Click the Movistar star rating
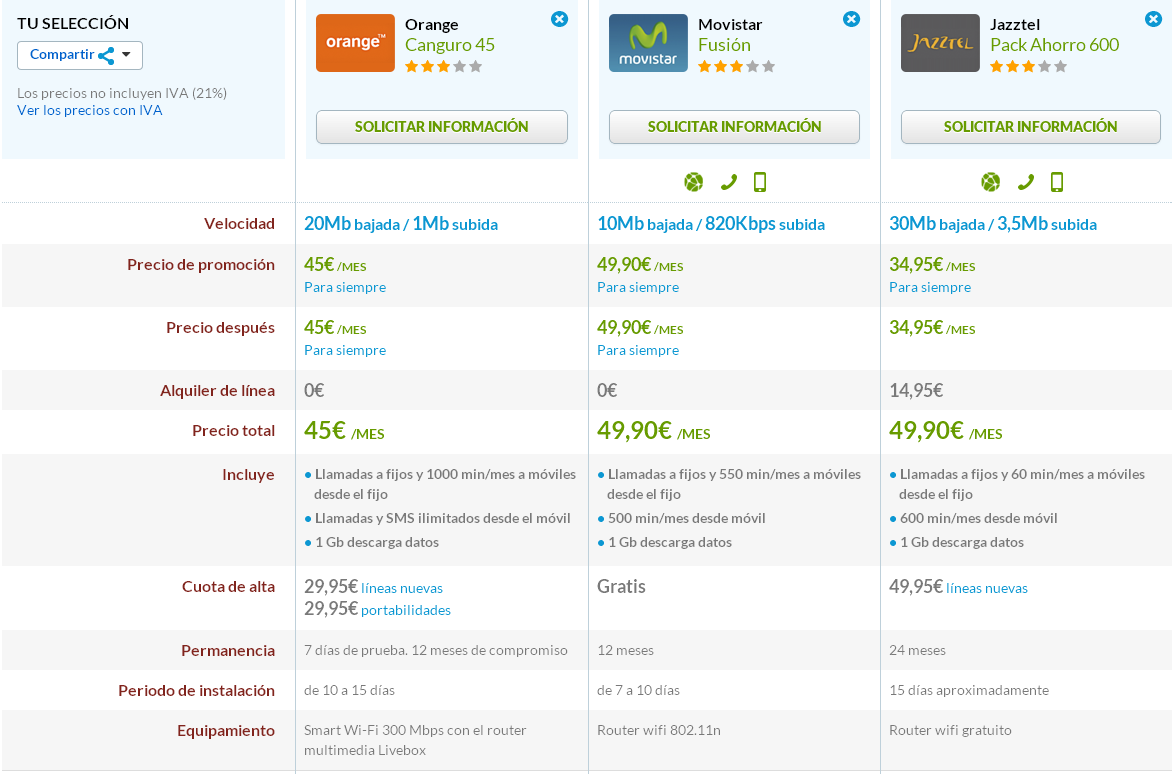The height and width of the screenshot is (774, 1175). 737,67
